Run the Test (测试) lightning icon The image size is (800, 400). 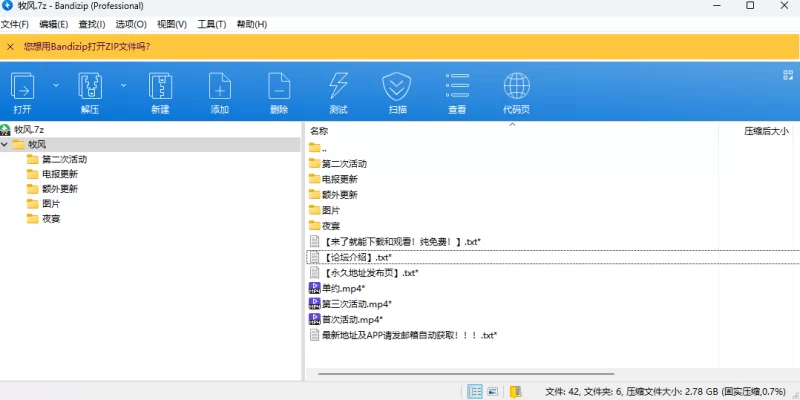tap(338, 86)
